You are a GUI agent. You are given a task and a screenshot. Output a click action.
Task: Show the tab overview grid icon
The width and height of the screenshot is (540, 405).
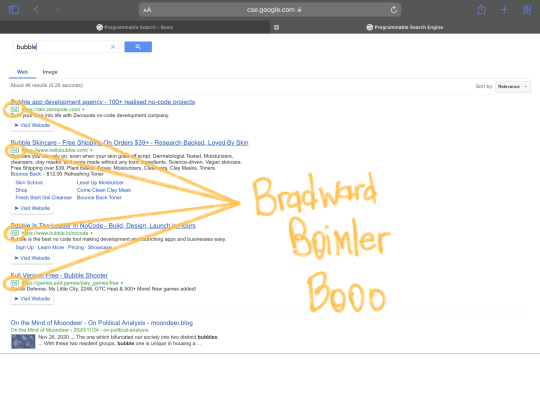coord(527,10)
